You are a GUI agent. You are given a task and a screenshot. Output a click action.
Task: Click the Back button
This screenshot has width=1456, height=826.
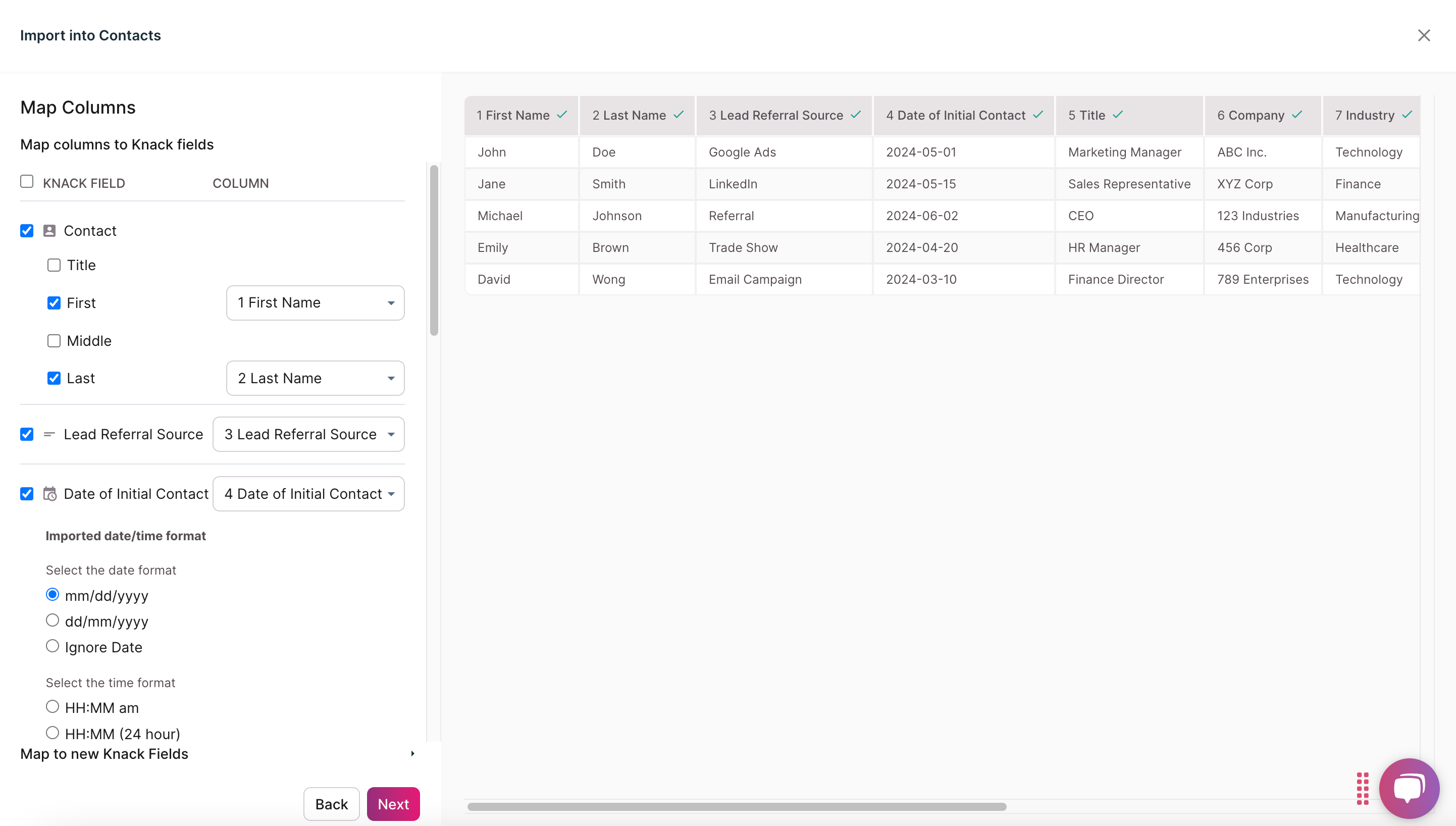click(x=331, y=804)
